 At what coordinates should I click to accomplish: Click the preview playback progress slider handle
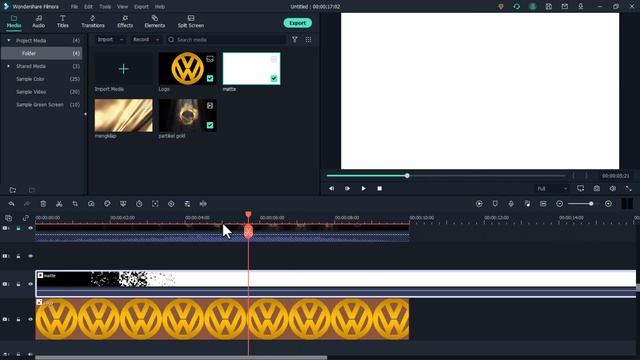(x=407, y=176)
